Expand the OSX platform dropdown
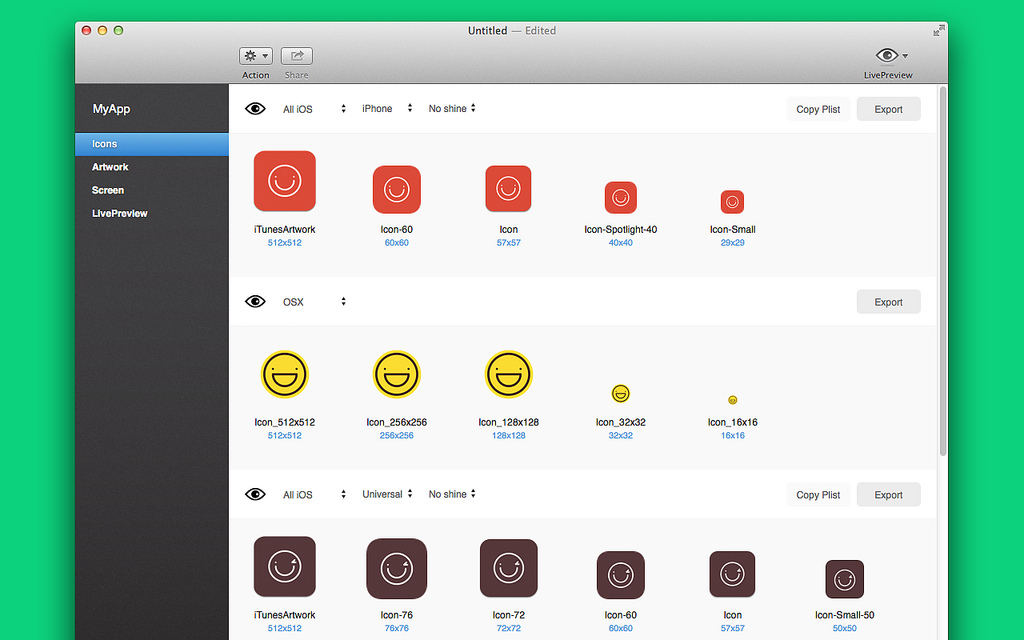The width and height of the screenshot is (1024, 640). [x=314, y=302]
